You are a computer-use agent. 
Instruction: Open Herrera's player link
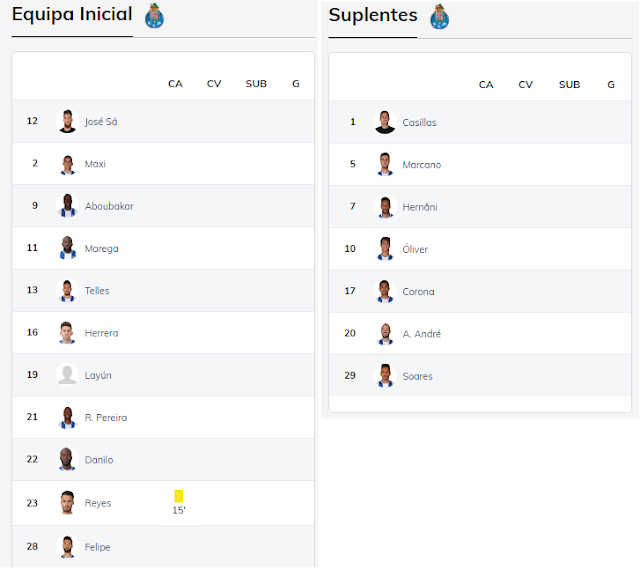coord(102,333)
